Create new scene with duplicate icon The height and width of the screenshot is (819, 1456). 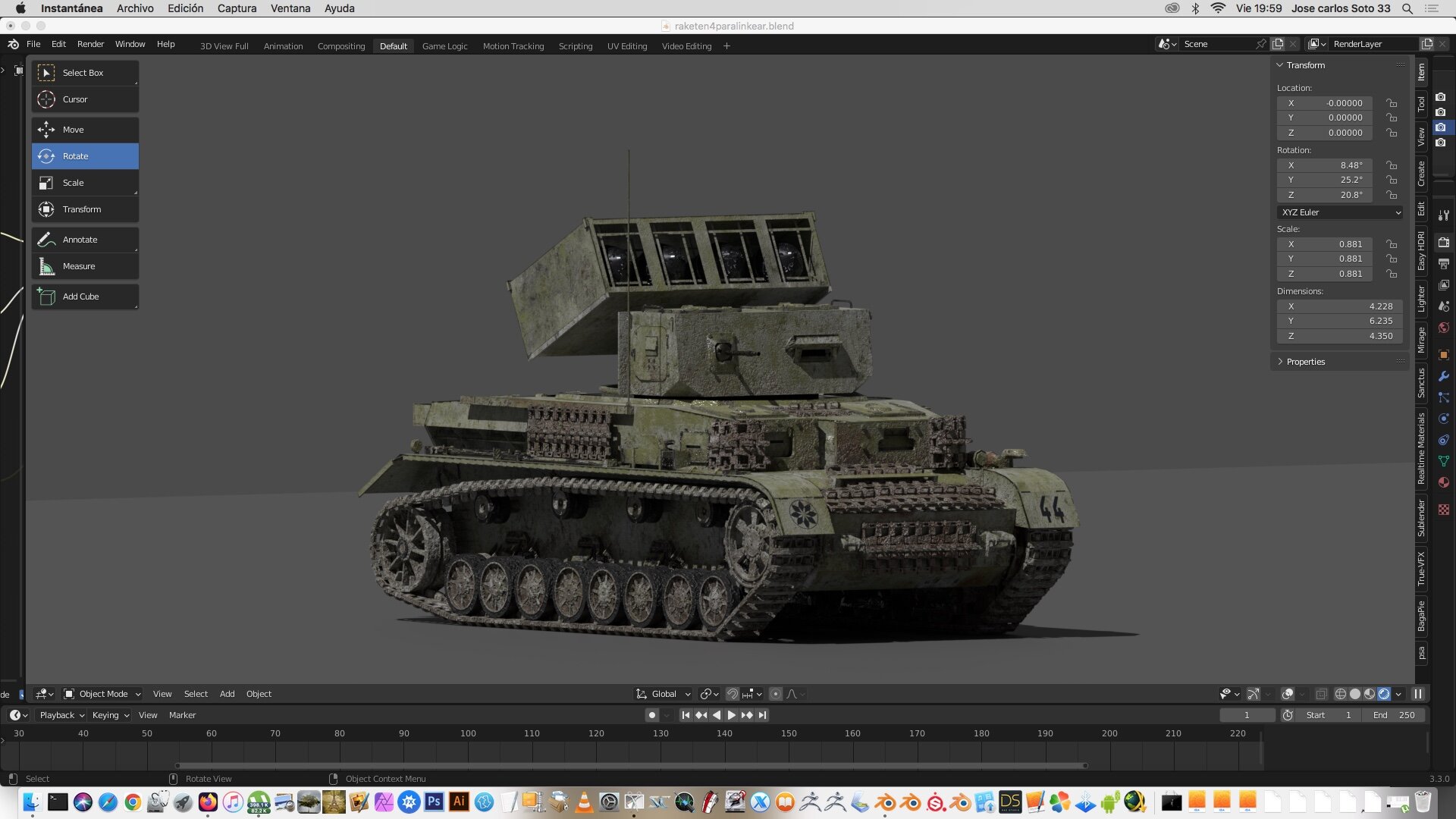pyautogui.click(x=1278, y=44)
